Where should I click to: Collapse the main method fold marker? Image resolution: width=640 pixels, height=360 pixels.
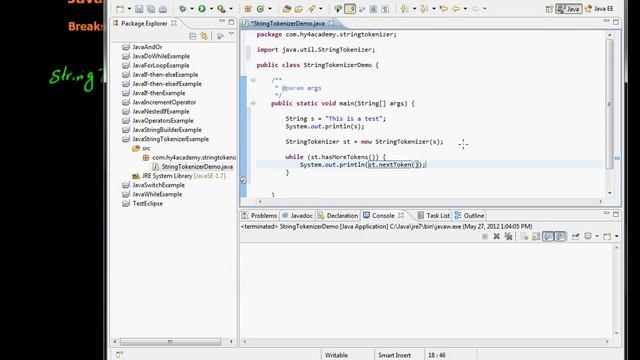(x=253, y=103)
